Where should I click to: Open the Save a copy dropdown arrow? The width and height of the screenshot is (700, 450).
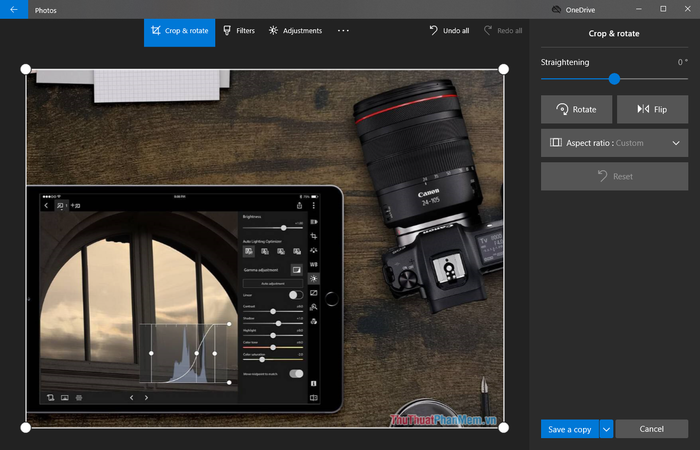(x=606, y=429)
